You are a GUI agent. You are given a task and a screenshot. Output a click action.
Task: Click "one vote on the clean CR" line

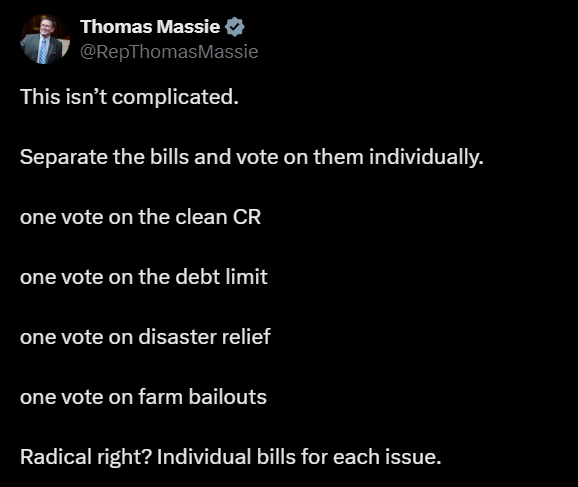140,217
